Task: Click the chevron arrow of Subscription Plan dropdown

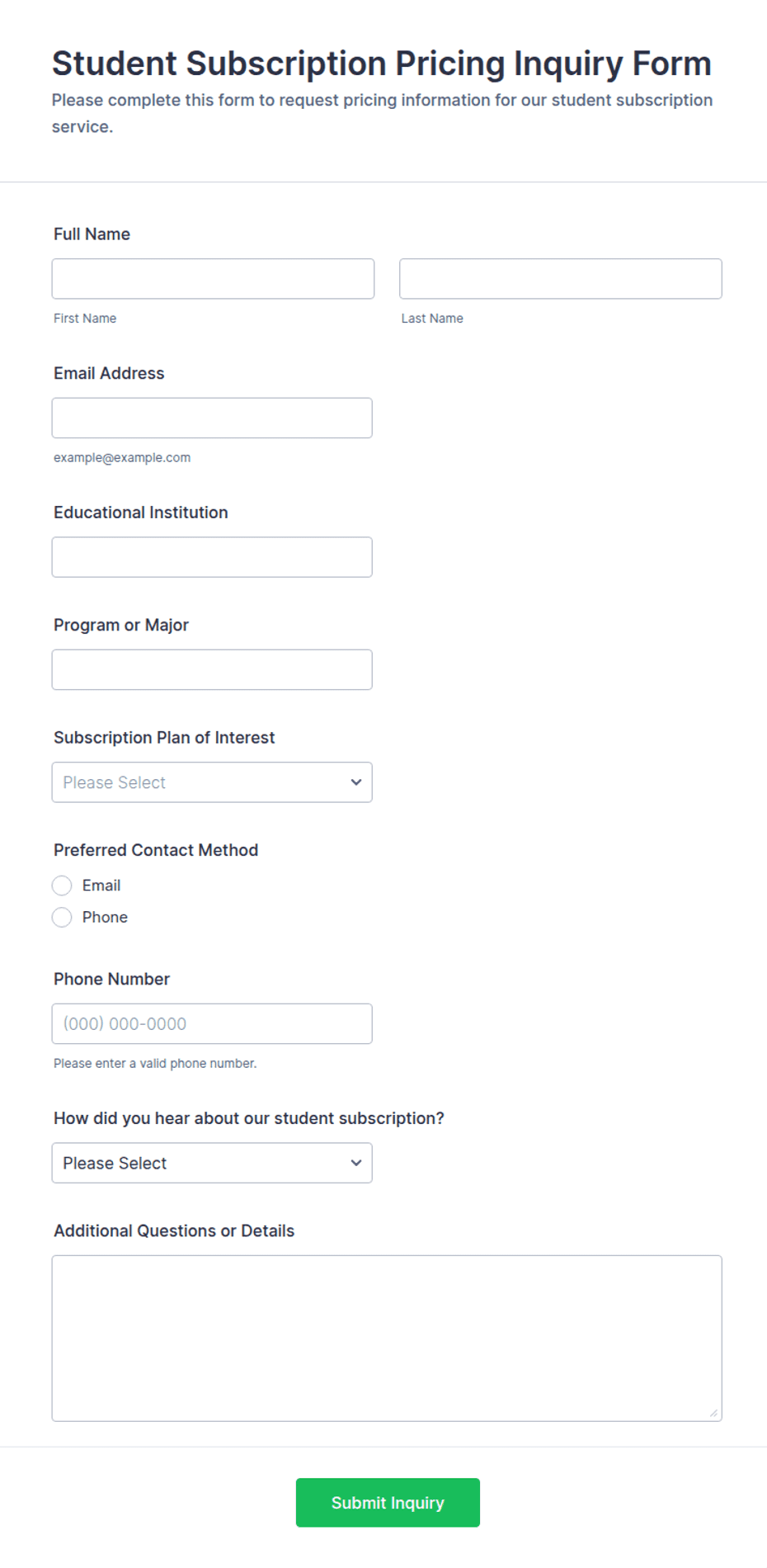Action: pos(356,782)
